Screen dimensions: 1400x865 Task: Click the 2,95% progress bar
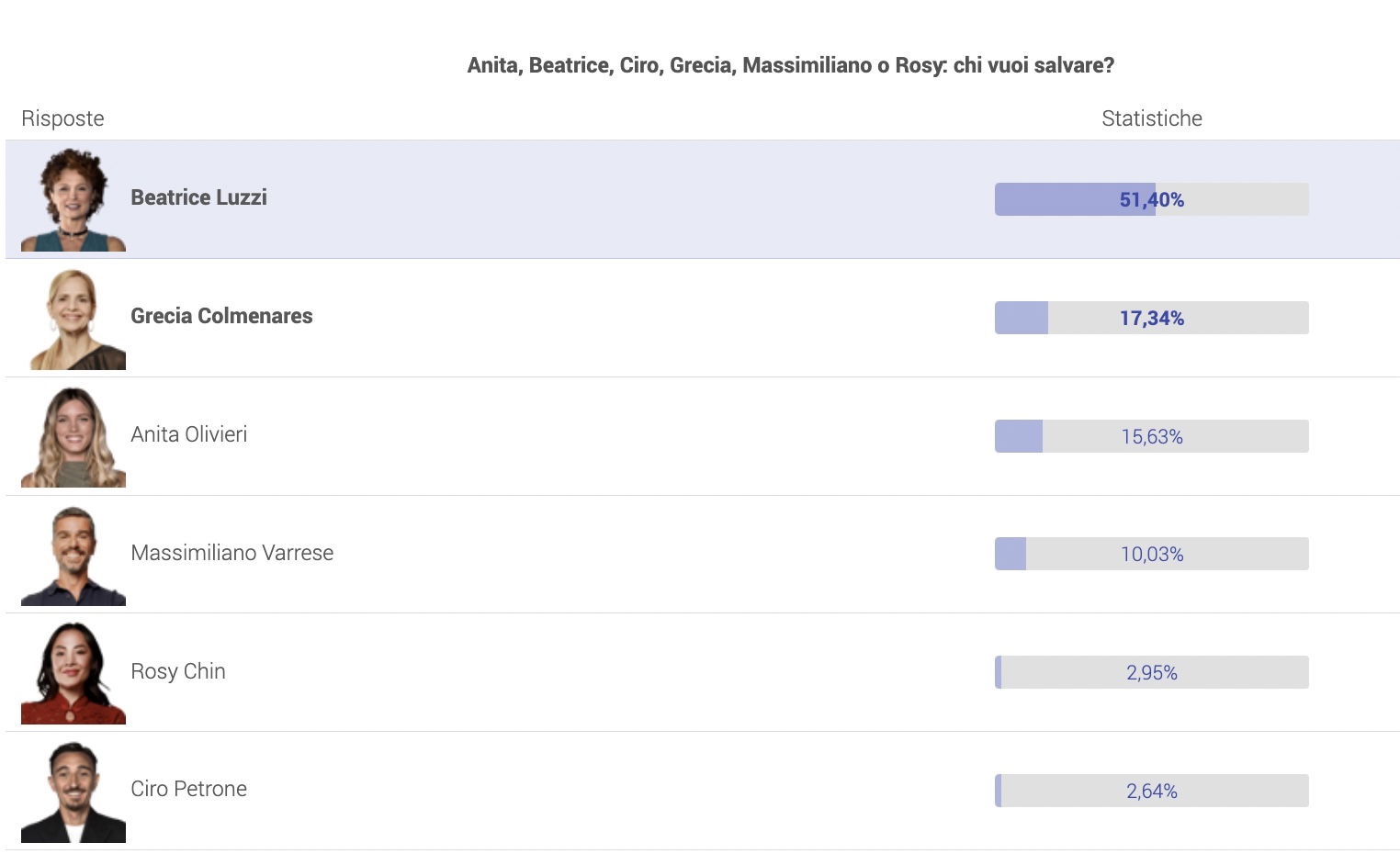[x=1152, y=672]
